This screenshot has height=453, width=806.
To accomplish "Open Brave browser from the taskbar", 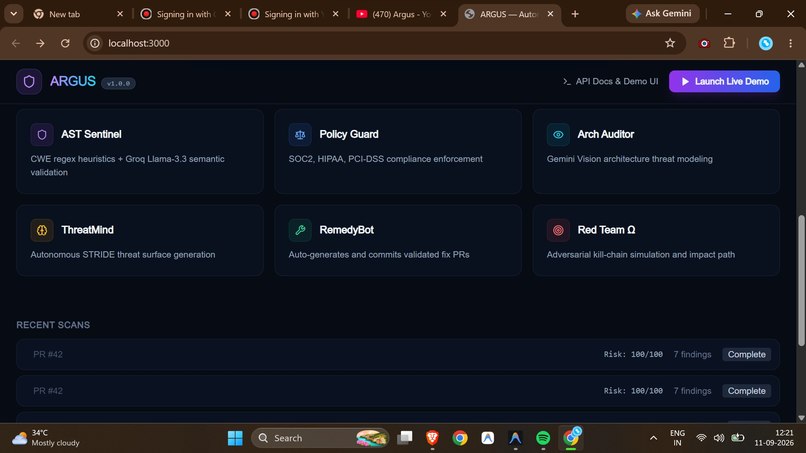I will [x=432, y=438].
